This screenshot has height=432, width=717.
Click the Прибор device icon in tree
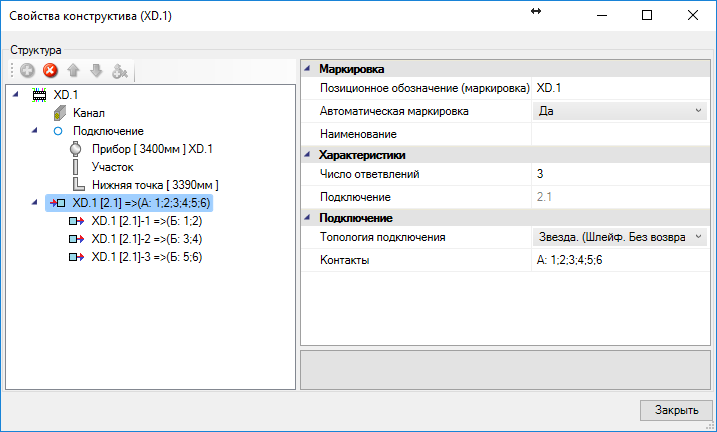pyautogui.click(x=77, y=149)
